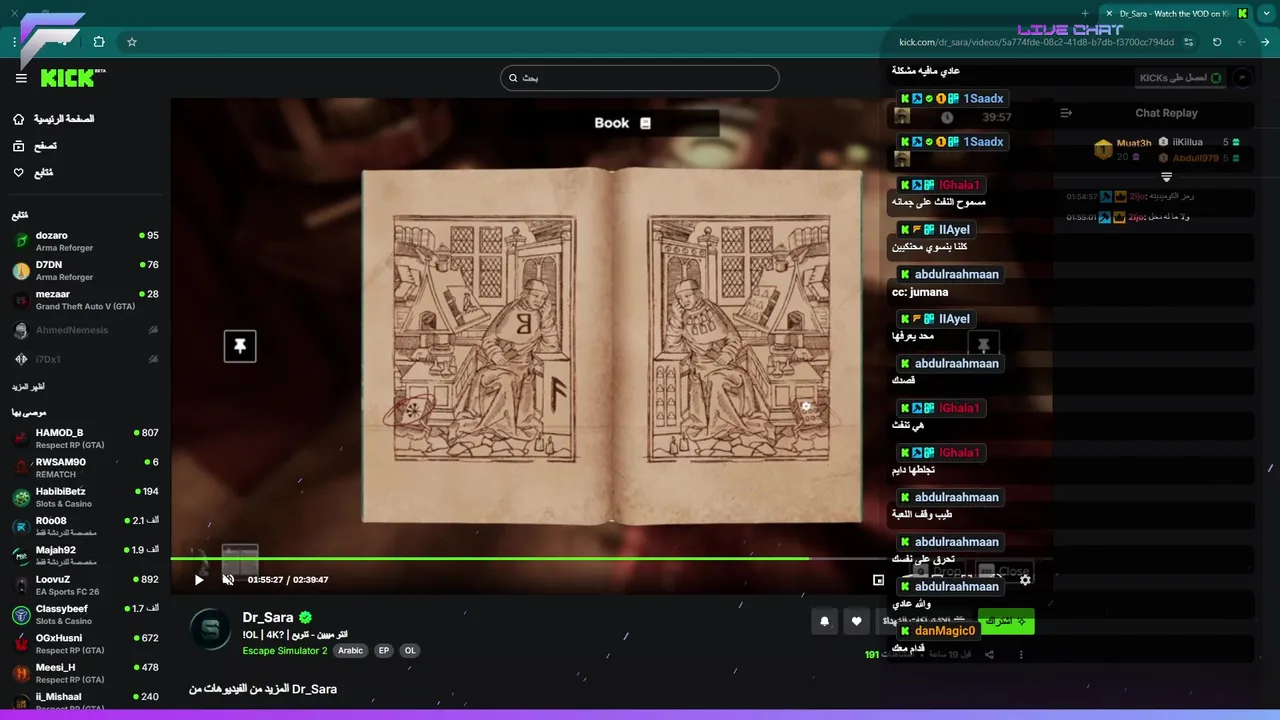The width and height of the screenshot is (1280, 720).
Task: Expand gift leaderboard chevron under Muat3h
Action: [1166, 177]
